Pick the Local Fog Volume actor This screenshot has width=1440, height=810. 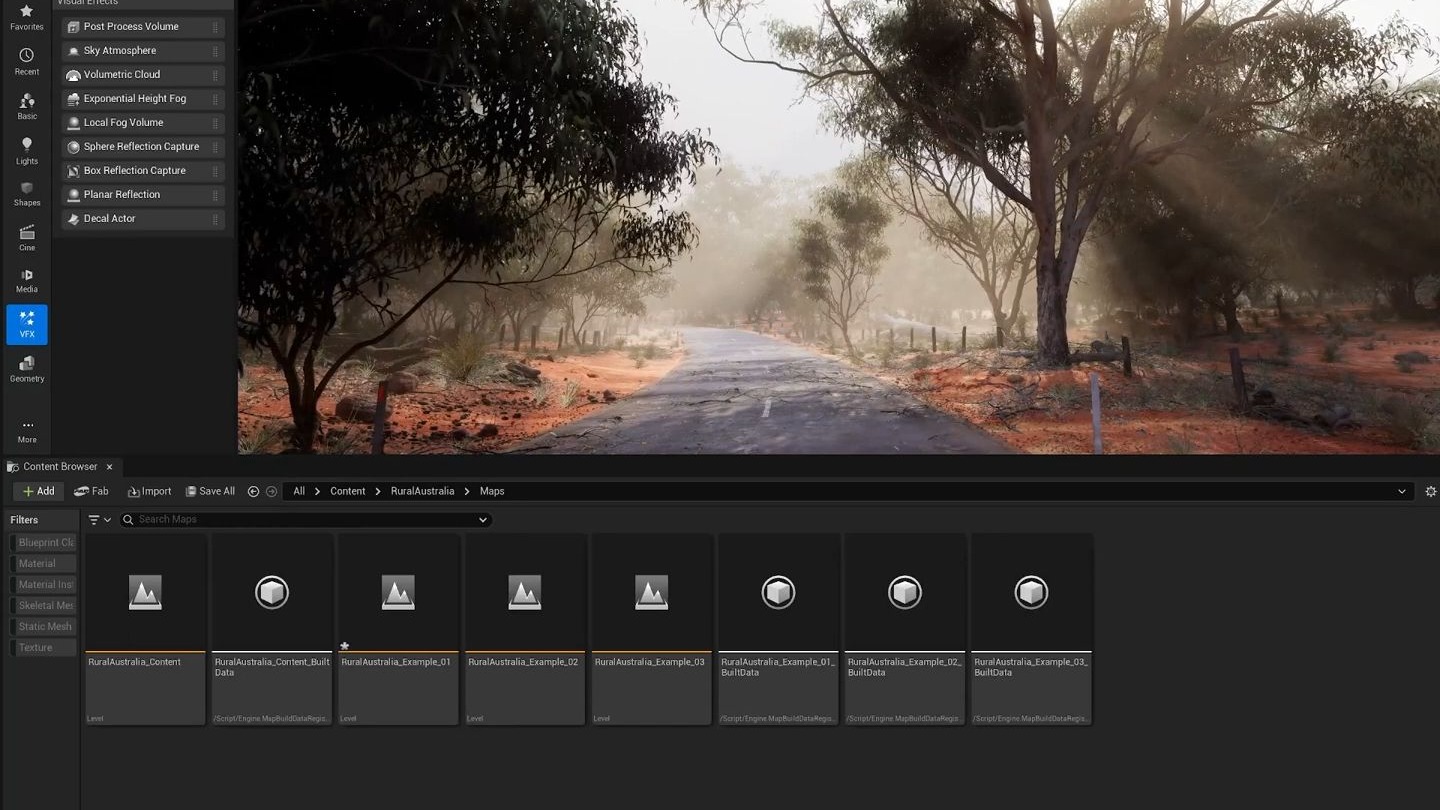143,123
